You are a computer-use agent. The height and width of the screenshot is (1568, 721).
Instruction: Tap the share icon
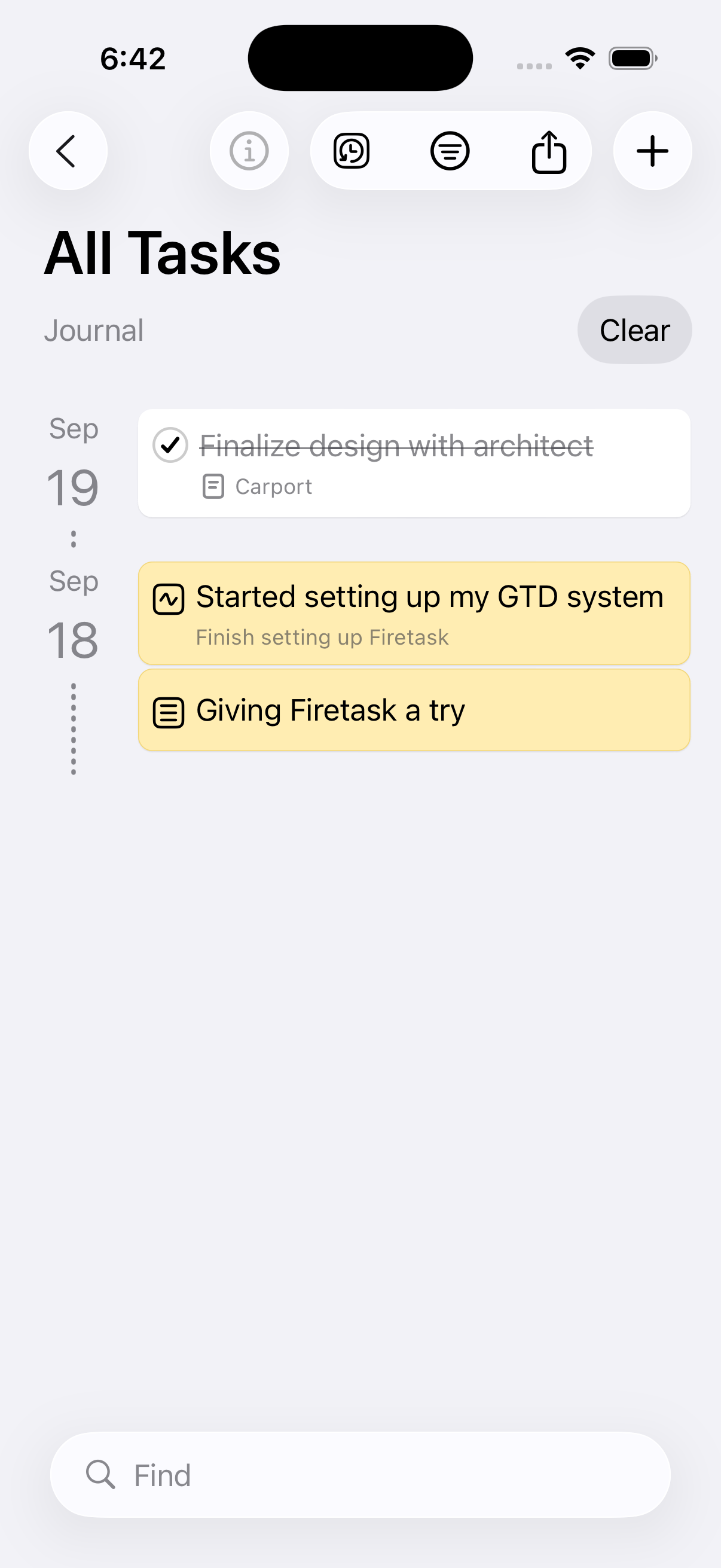(x=549, y=152)
